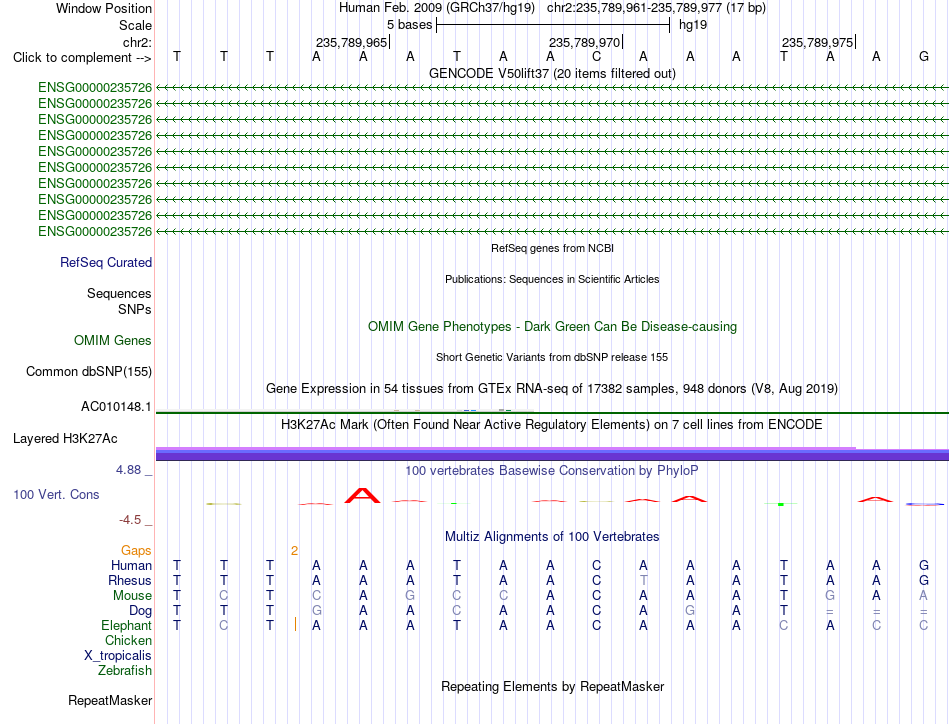This screenshot has height=724, width=950.
Task: Click the Scale label in the ruler
Action: pos(135,25)
